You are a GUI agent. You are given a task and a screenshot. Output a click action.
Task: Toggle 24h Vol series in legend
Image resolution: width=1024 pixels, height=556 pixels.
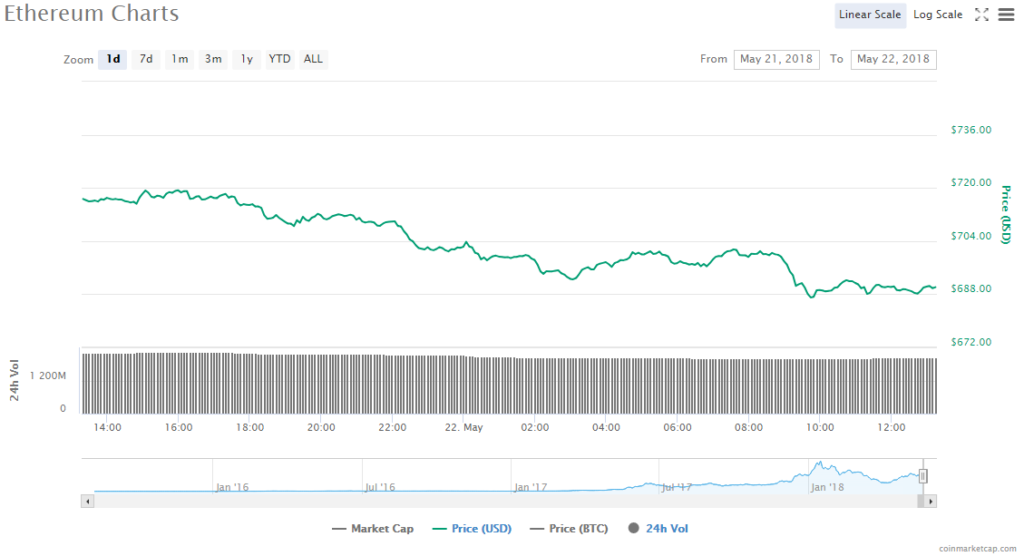coord(658,528)
